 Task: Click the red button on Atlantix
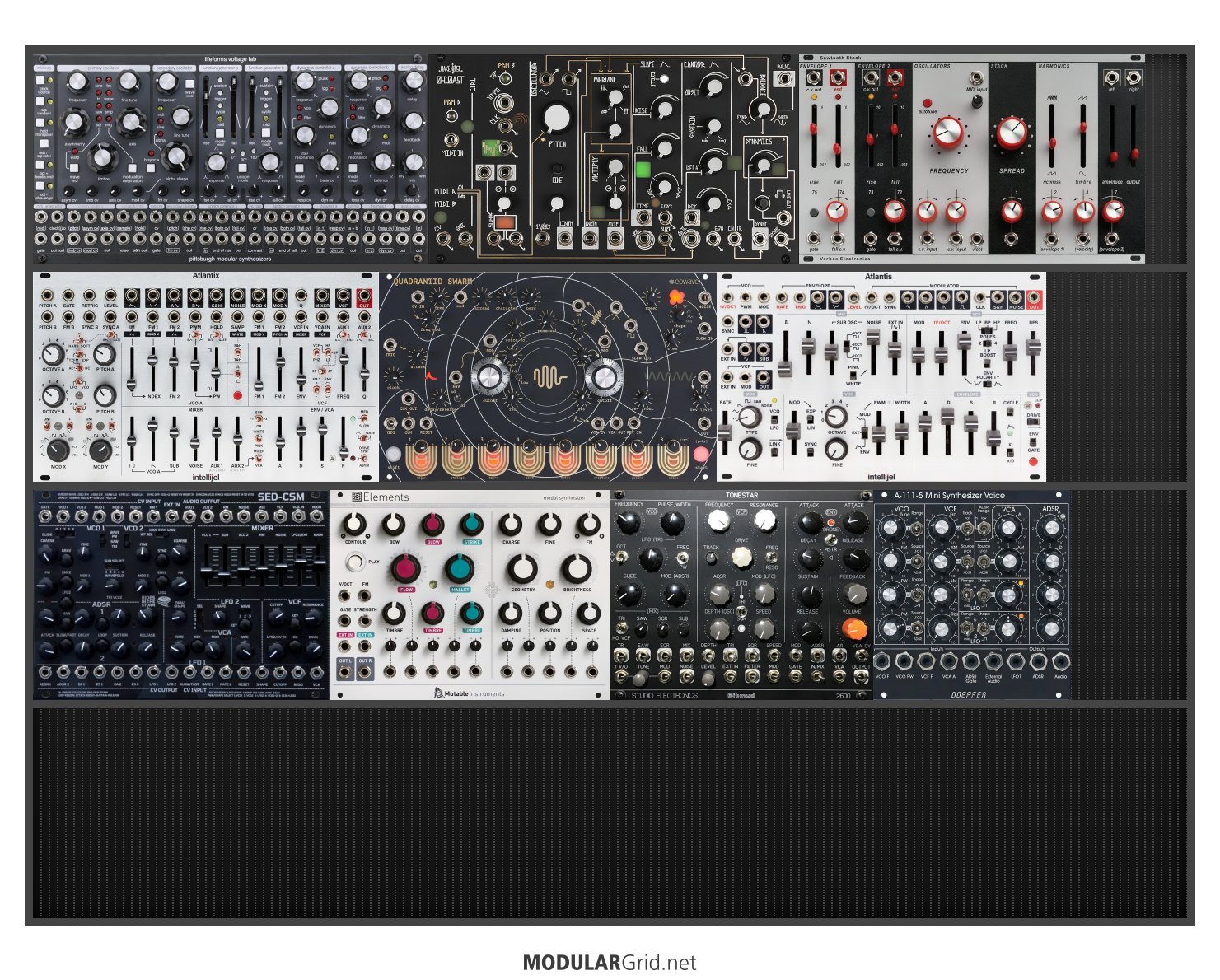coord(238,396)
